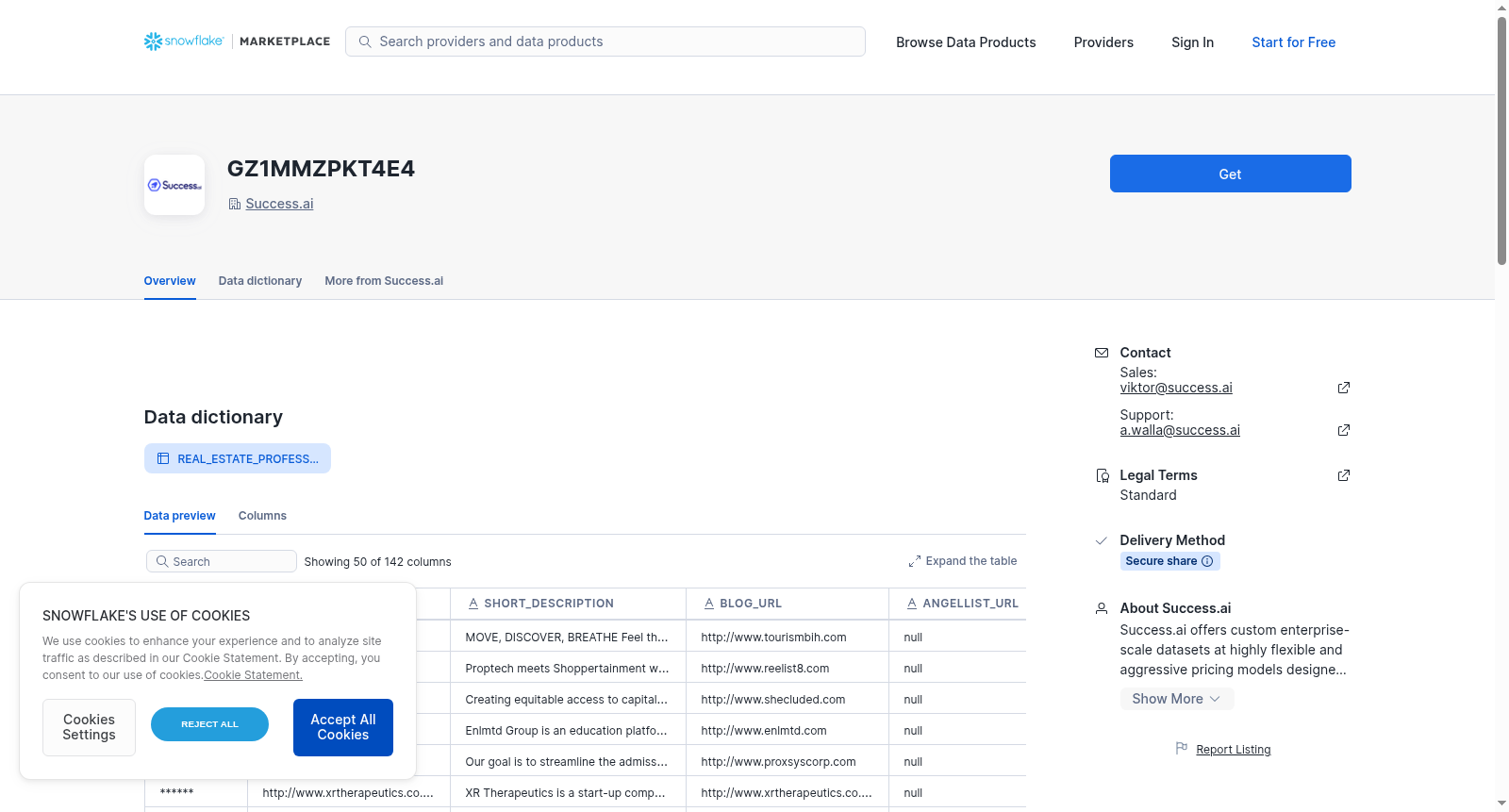Click the http://www.enlmtd.com cell
This screenshot has height=812, width=1509.
tap(788, 730)
